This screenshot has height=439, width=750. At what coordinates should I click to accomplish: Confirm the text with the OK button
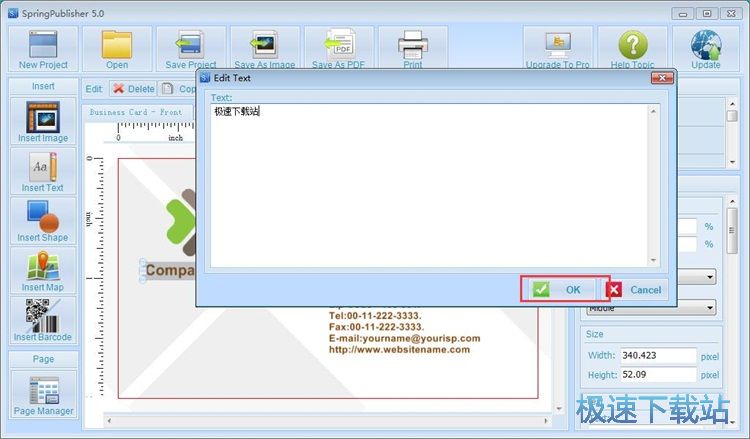pos(564,289)
